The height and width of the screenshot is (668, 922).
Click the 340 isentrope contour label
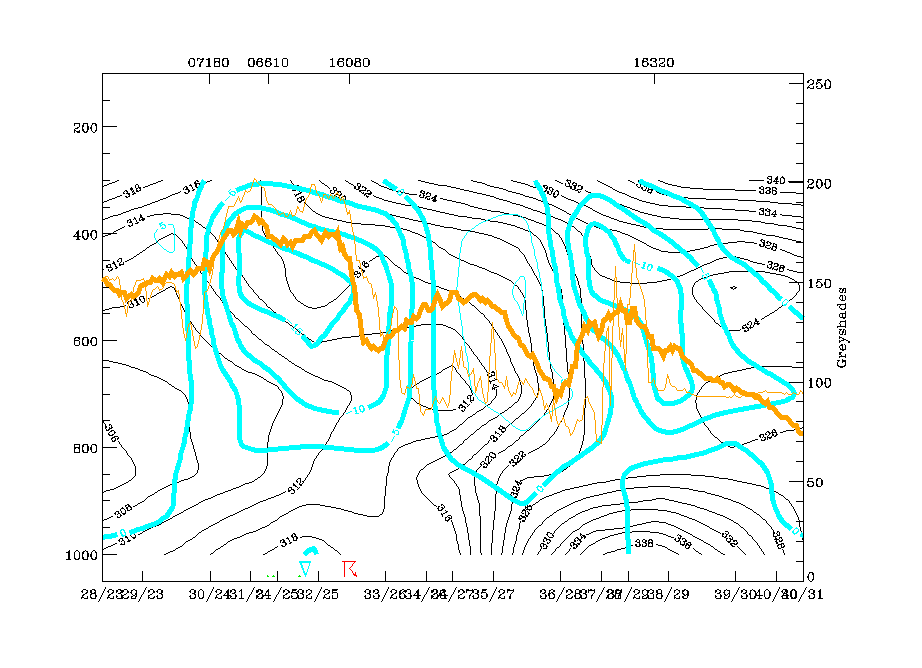767,179
